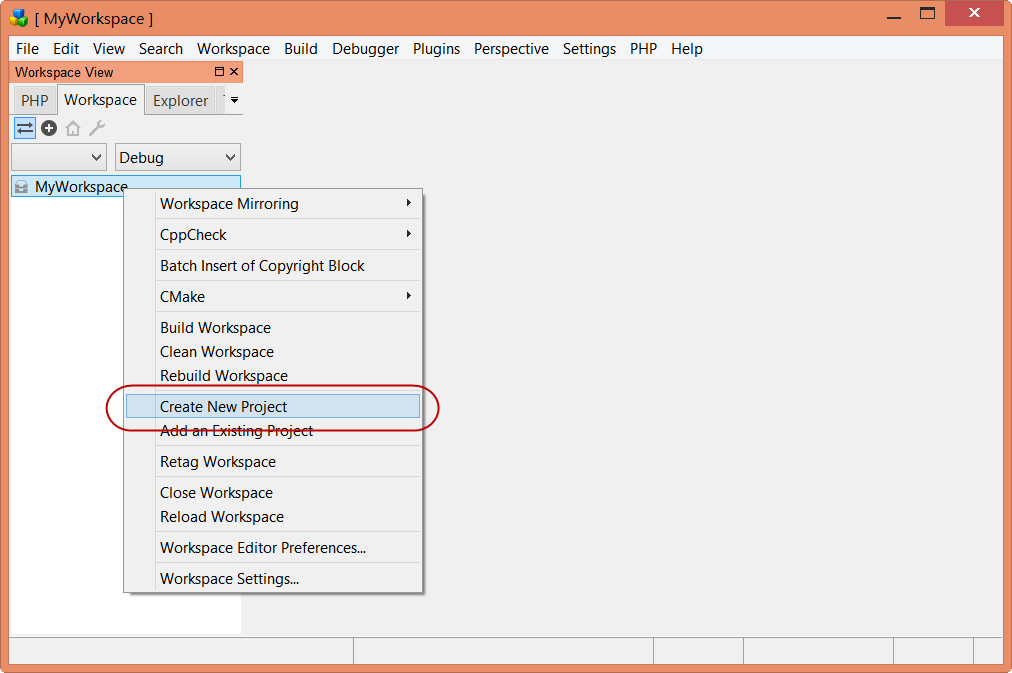
Task: Open the Search menu
Action: point(161,49)
